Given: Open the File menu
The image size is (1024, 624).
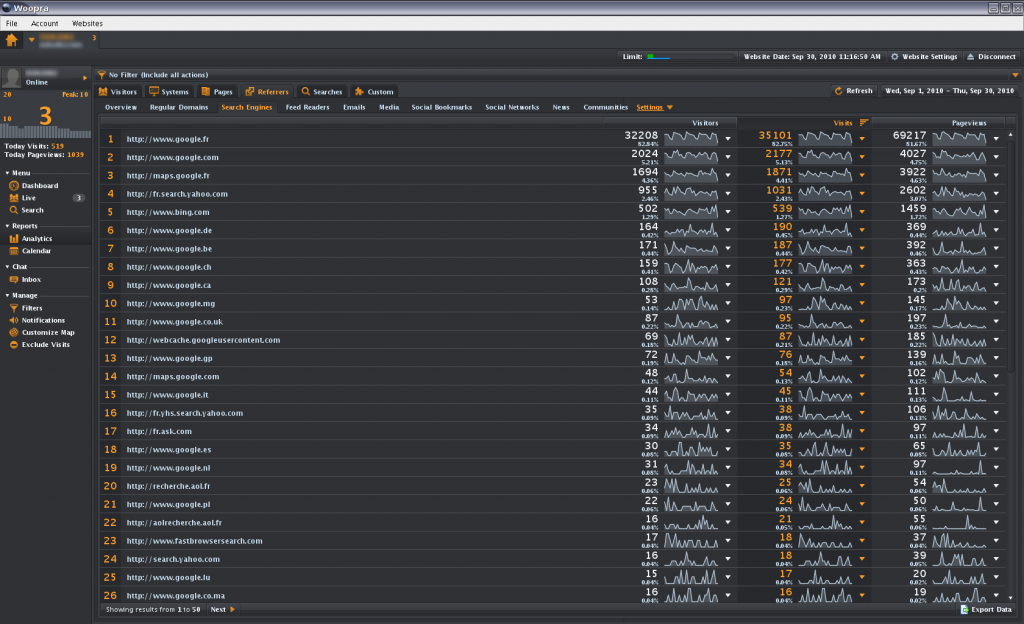Looking at the screenshot, I should pos(12,23).
